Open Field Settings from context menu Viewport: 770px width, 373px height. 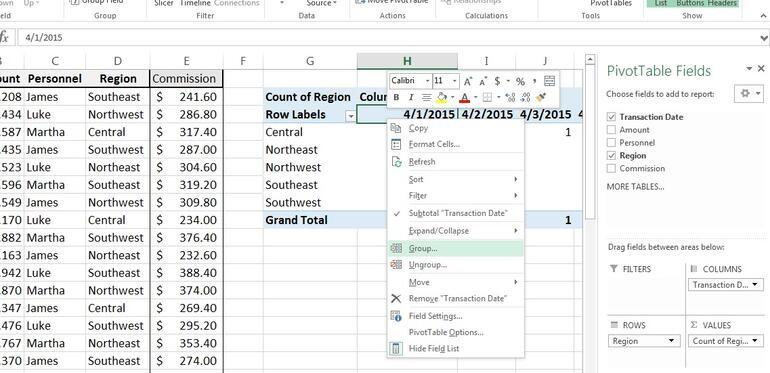tap(455, 316)
